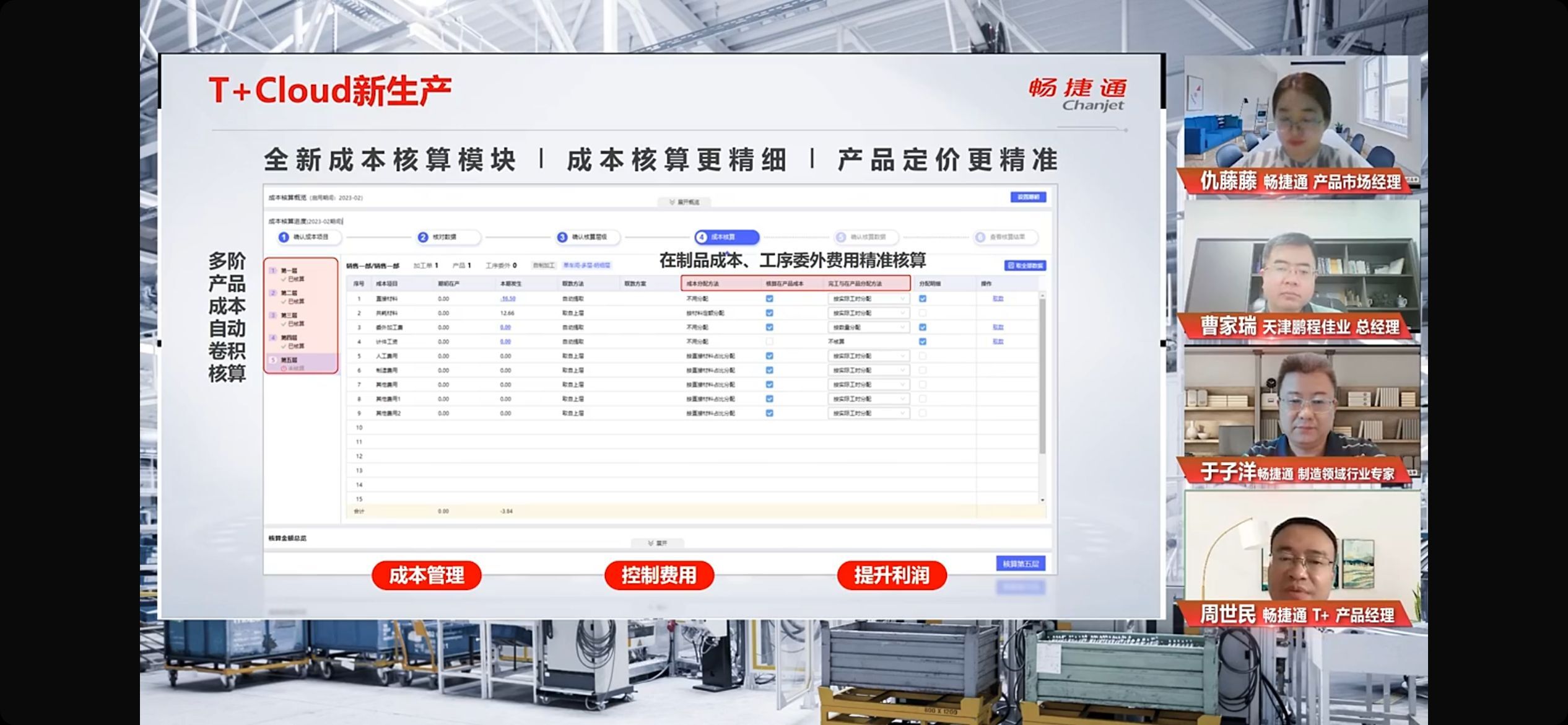Select the highlighted 第五层 layer

(x=302, y=363)
